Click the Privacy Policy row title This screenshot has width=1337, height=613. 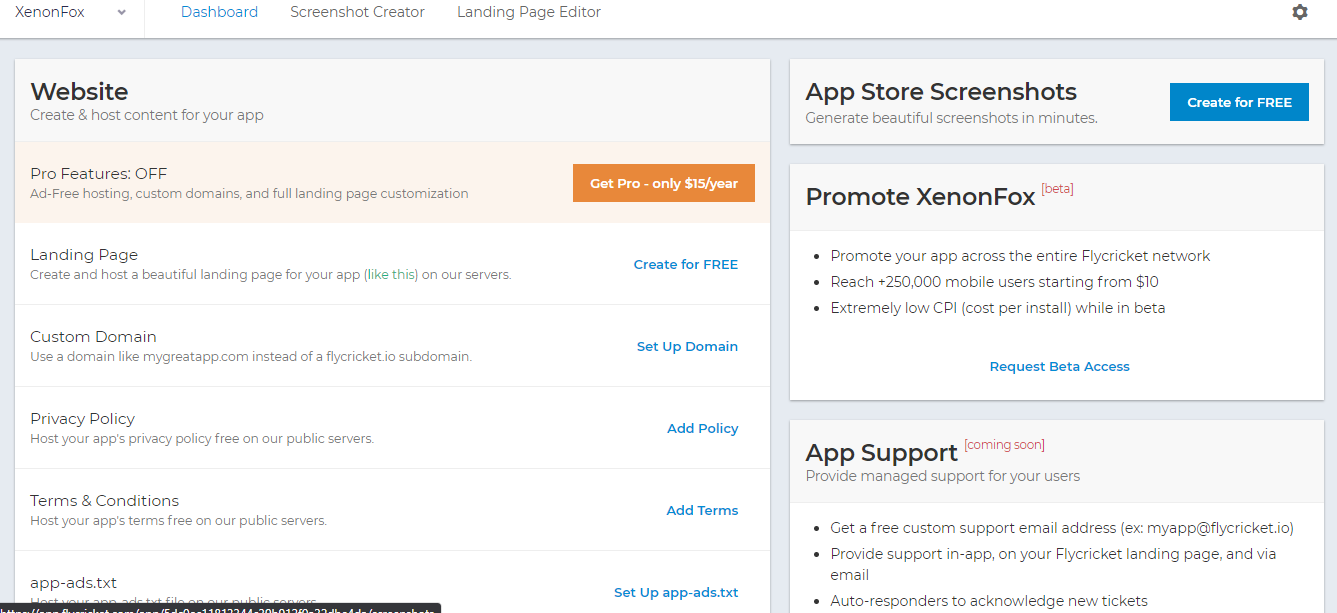point(82,419)
